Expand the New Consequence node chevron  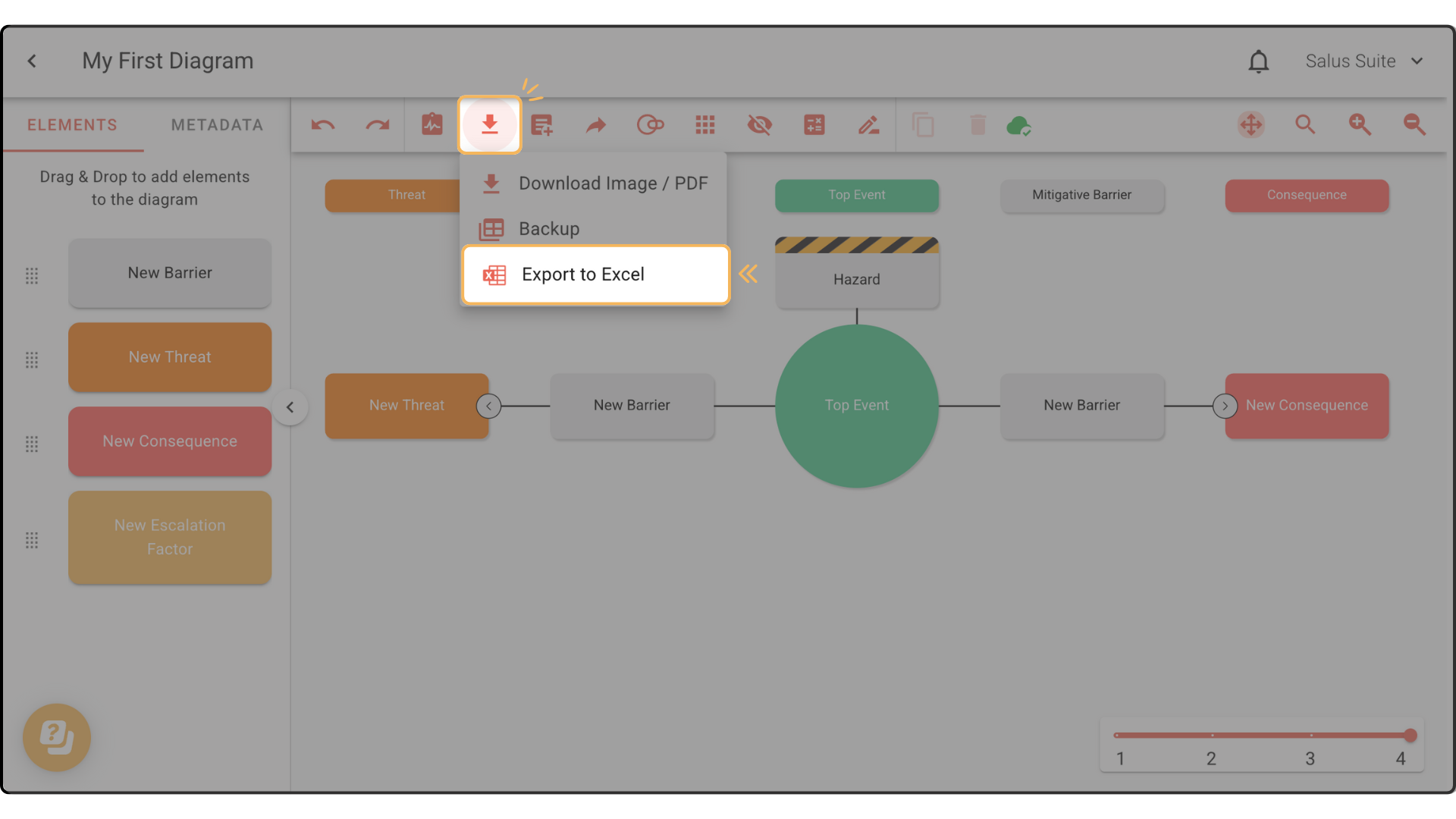(x=1225, y=406)
